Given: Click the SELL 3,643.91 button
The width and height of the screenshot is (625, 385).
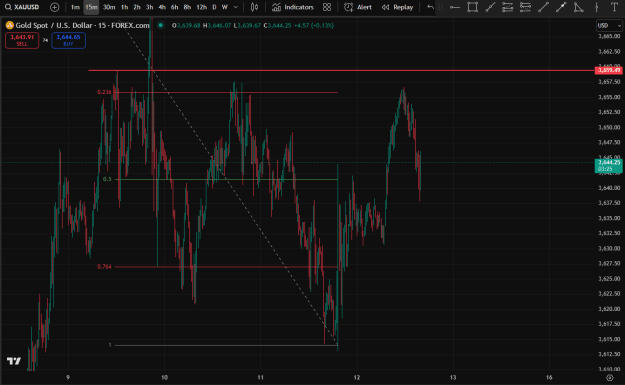Looking at the screenshot, I should point(22,40).
